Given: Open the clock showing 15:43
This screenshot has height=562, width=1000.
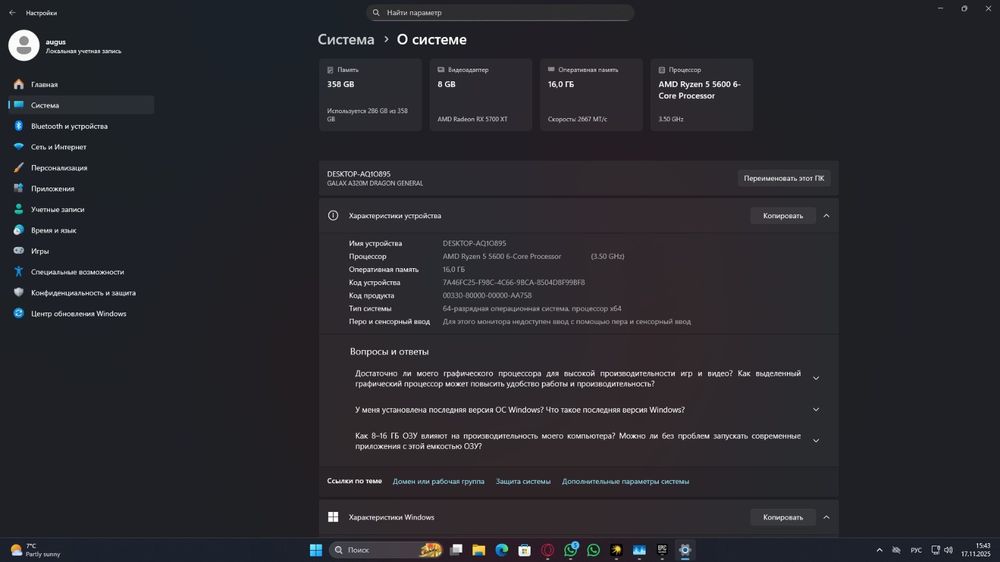Looking at the screenshot, I should 976,550.
